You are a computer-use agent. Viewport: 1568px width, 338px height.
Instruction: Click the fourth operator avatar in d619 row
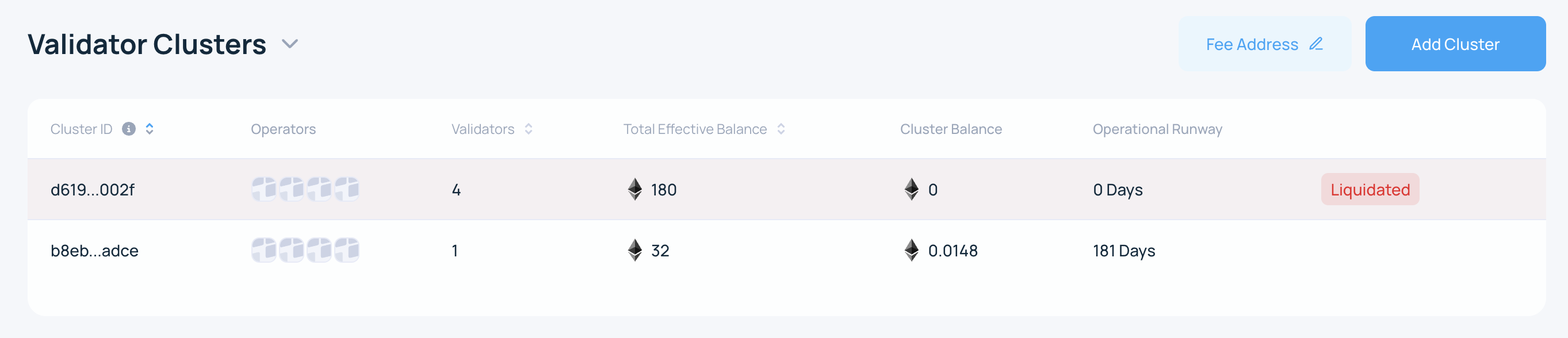(347, 189)
